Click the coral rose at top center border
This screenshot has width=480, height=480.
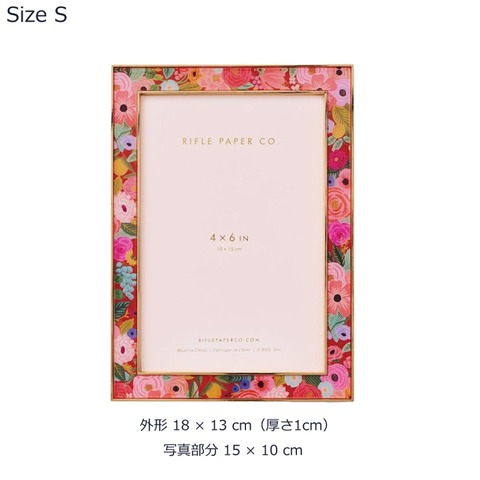coord(233,78)
